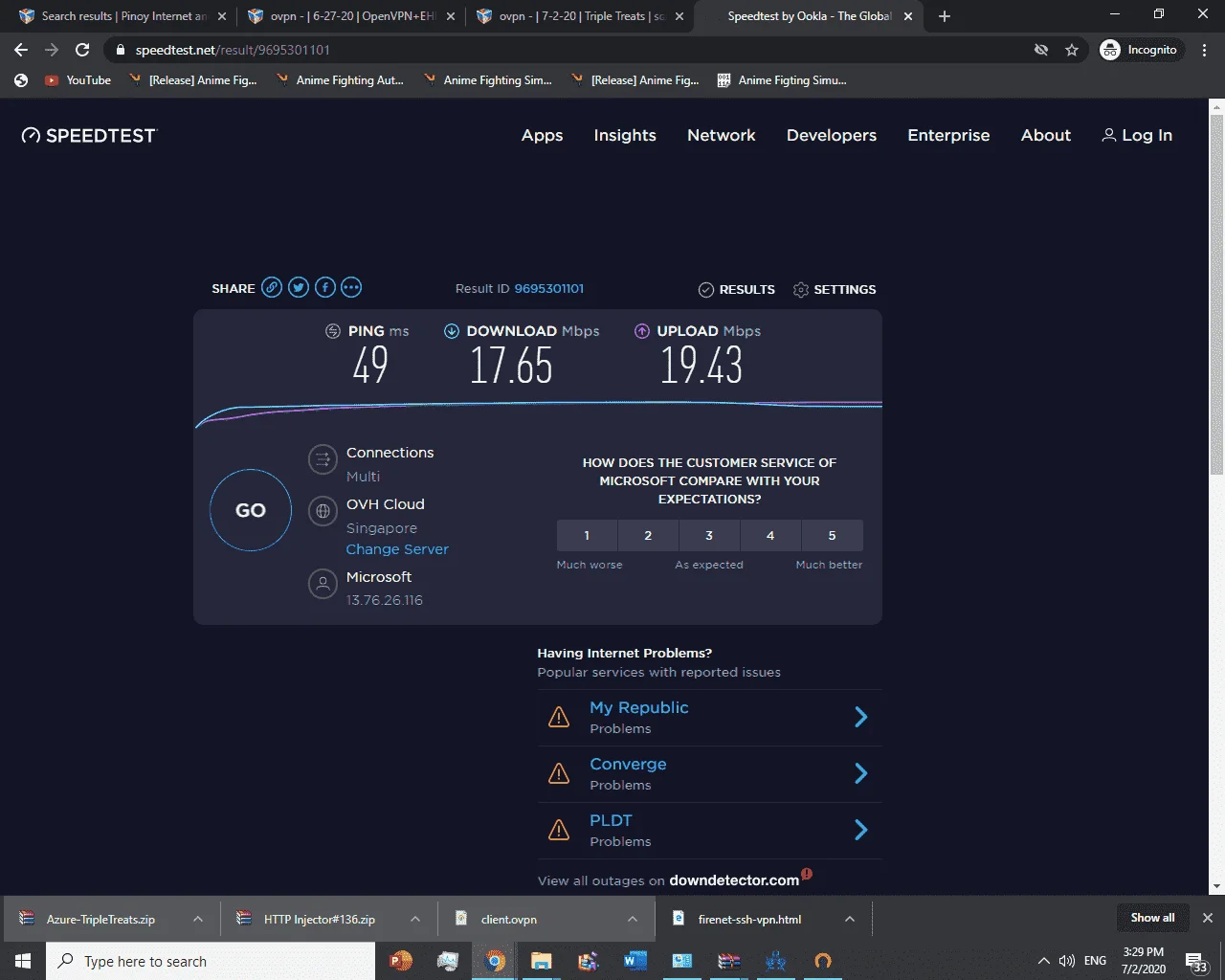Open the notification center icon
The height and width of the screenshot is (980, 1225).
coord(1196,962)
